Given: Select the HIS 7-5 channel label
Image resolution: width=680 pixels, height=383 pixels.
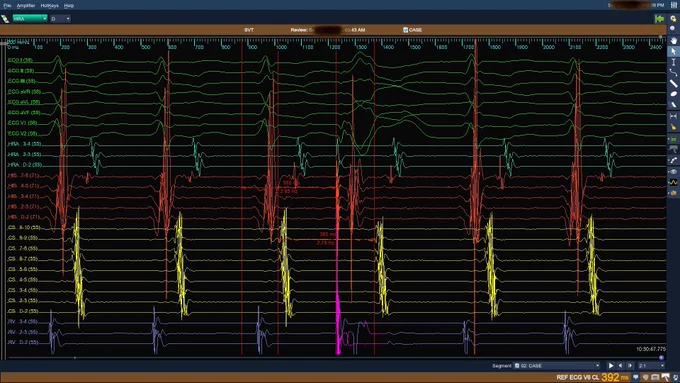Looking at the screenshot, I should (x=23, y=175).
